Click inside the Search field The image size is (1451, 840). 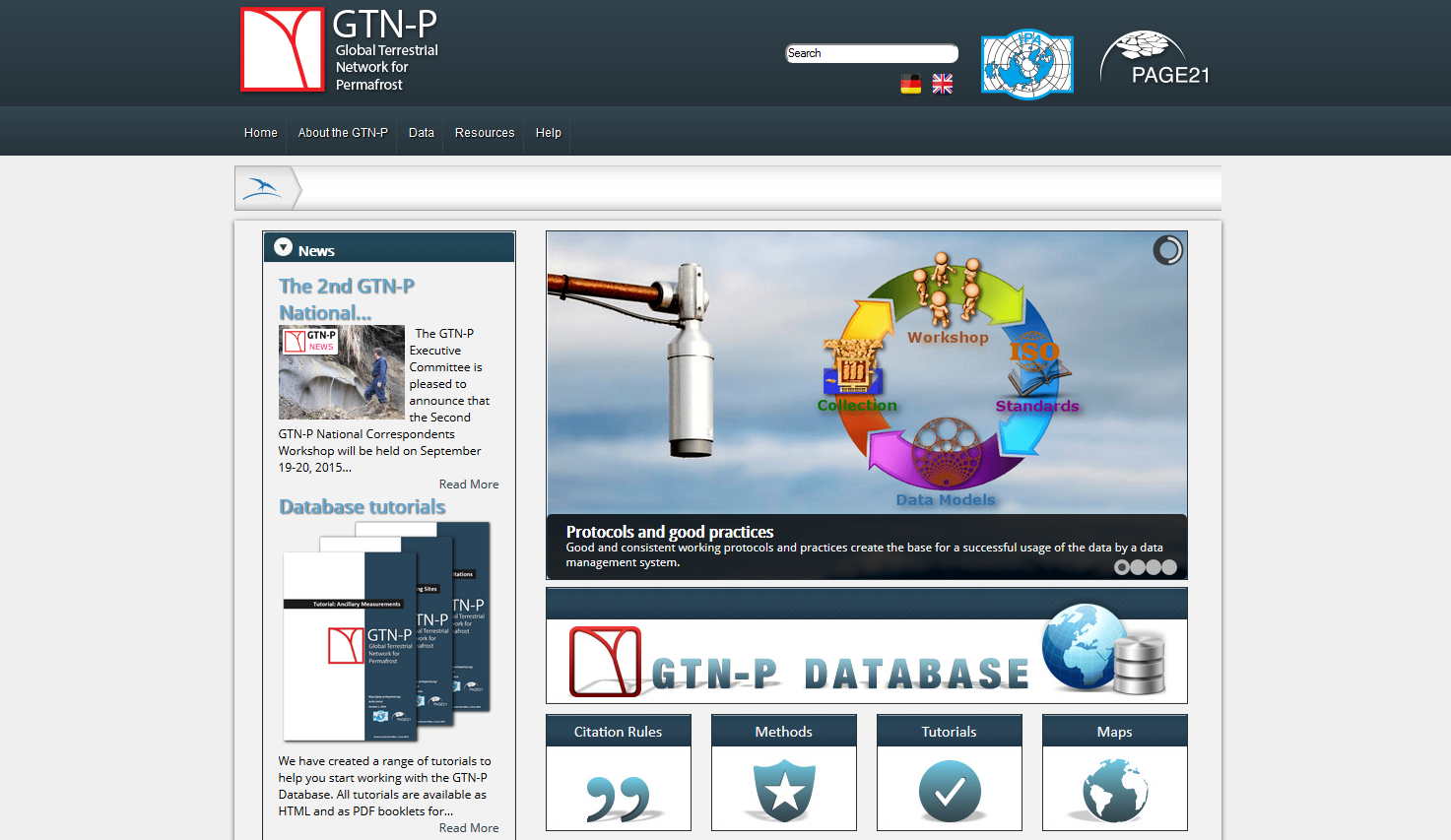click(871, 52)
